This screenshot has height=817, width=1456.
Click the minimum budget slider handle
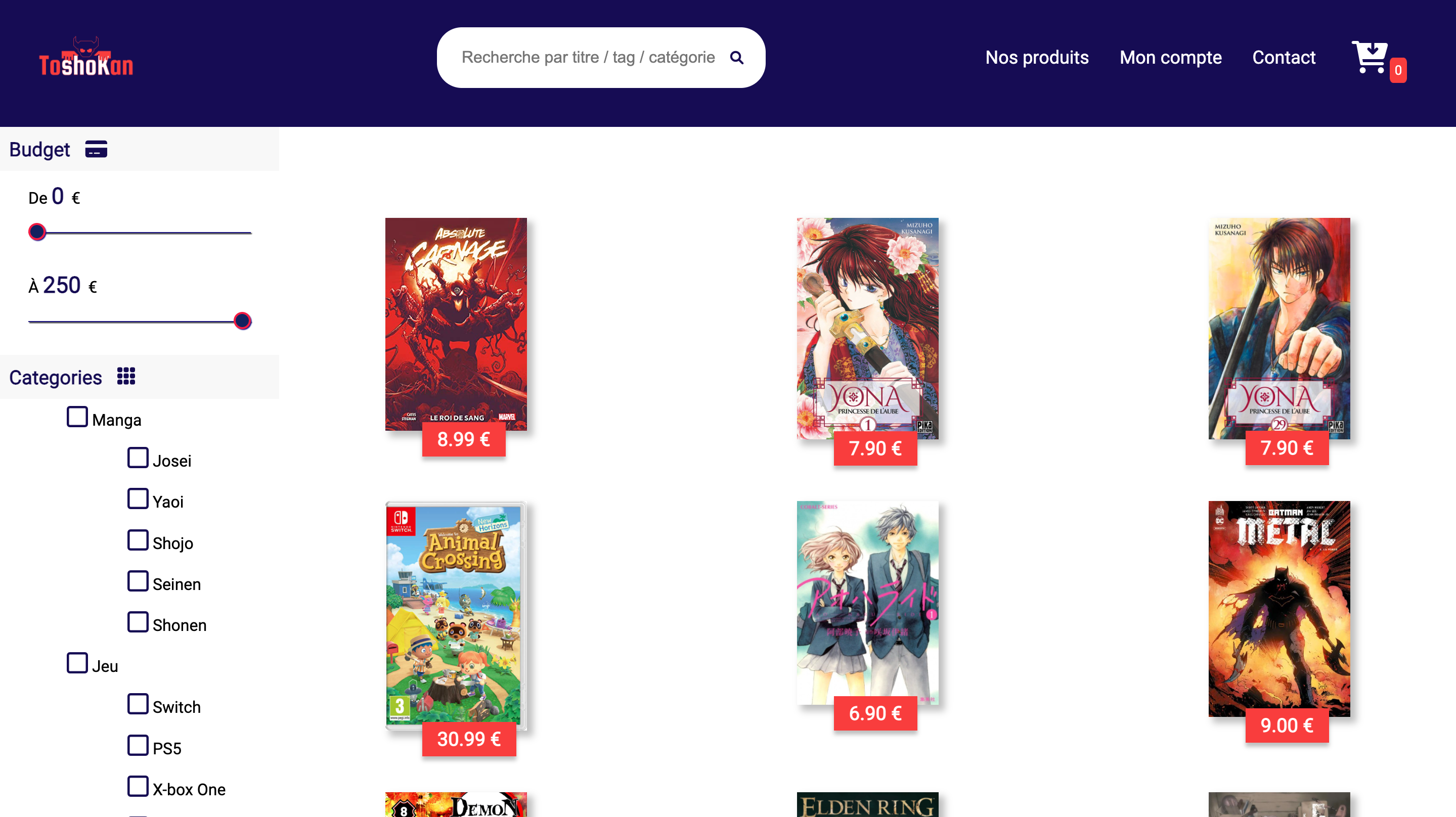pos(37,232)
